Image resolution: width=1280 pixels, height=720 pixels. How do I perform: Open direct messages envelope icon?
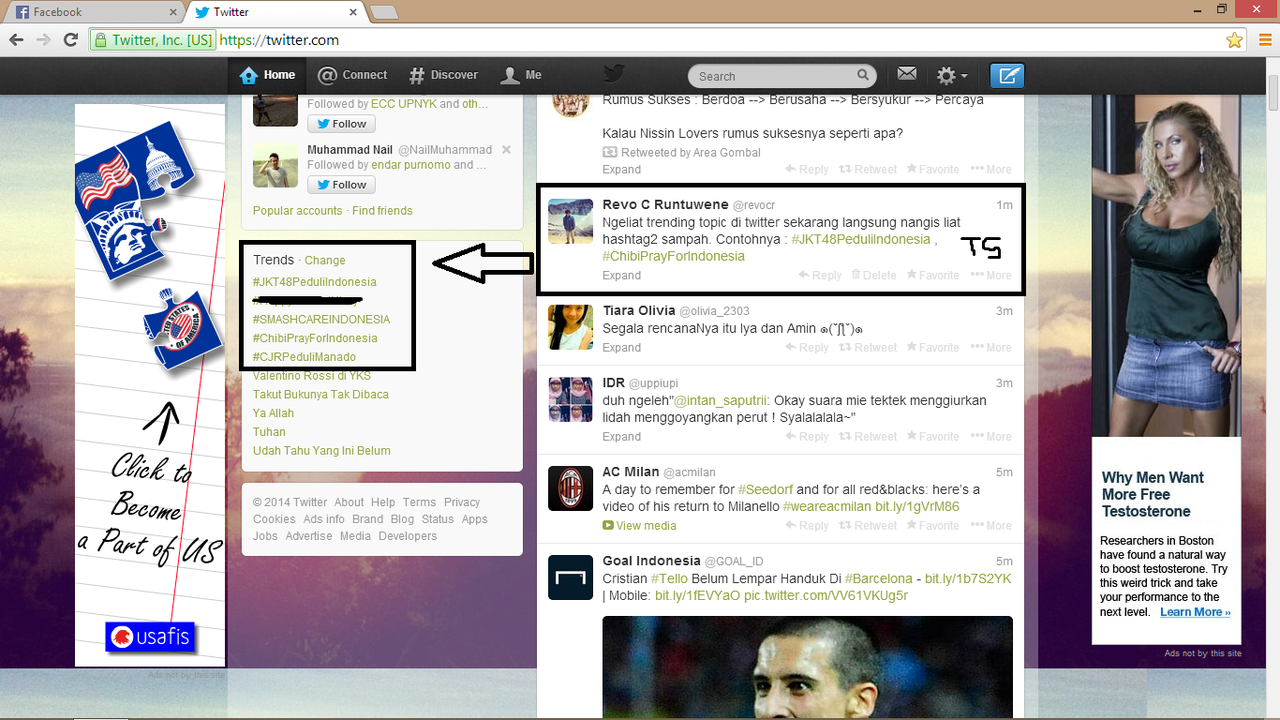point(907,75)
